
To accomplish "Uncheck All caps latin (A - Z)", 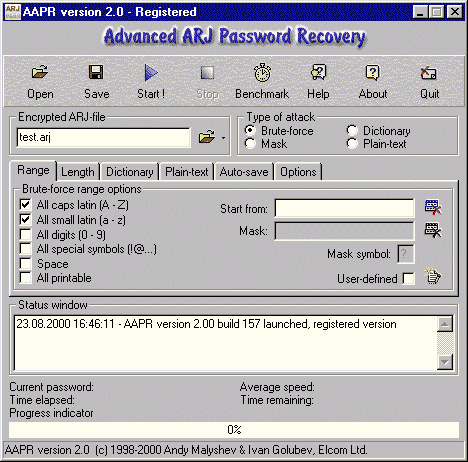I will pos(26,204).
